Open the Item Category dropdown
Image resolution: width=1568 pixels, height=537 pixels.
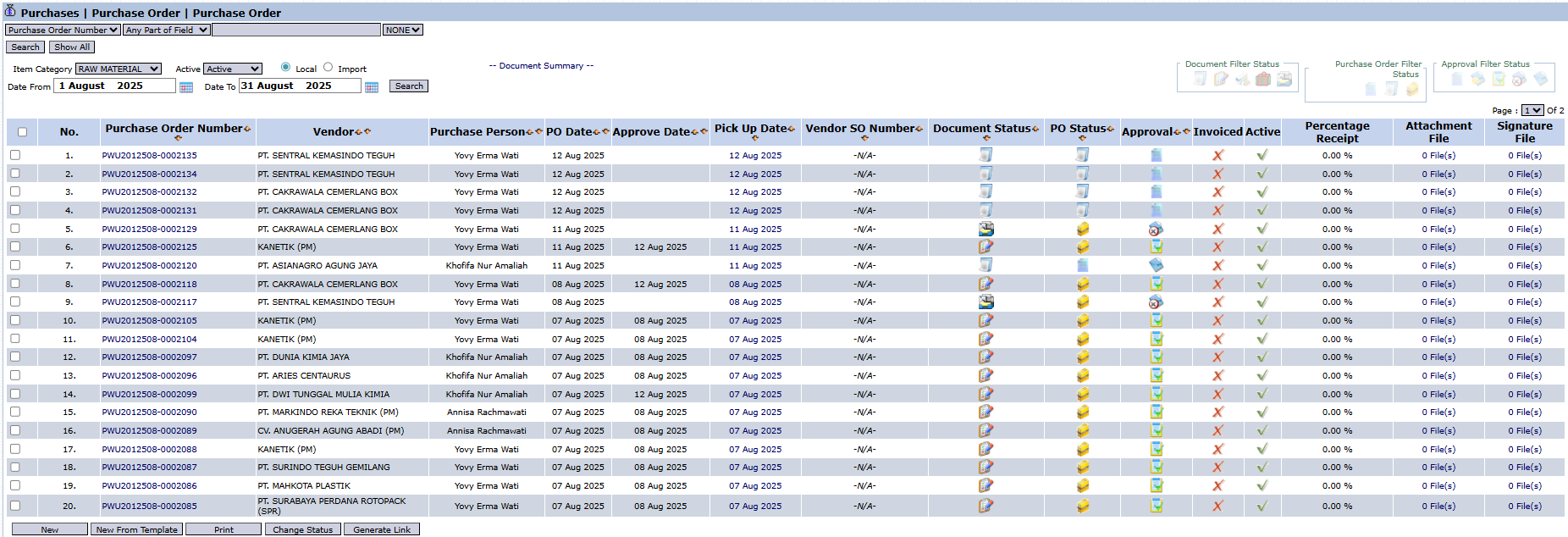[118, 69]
